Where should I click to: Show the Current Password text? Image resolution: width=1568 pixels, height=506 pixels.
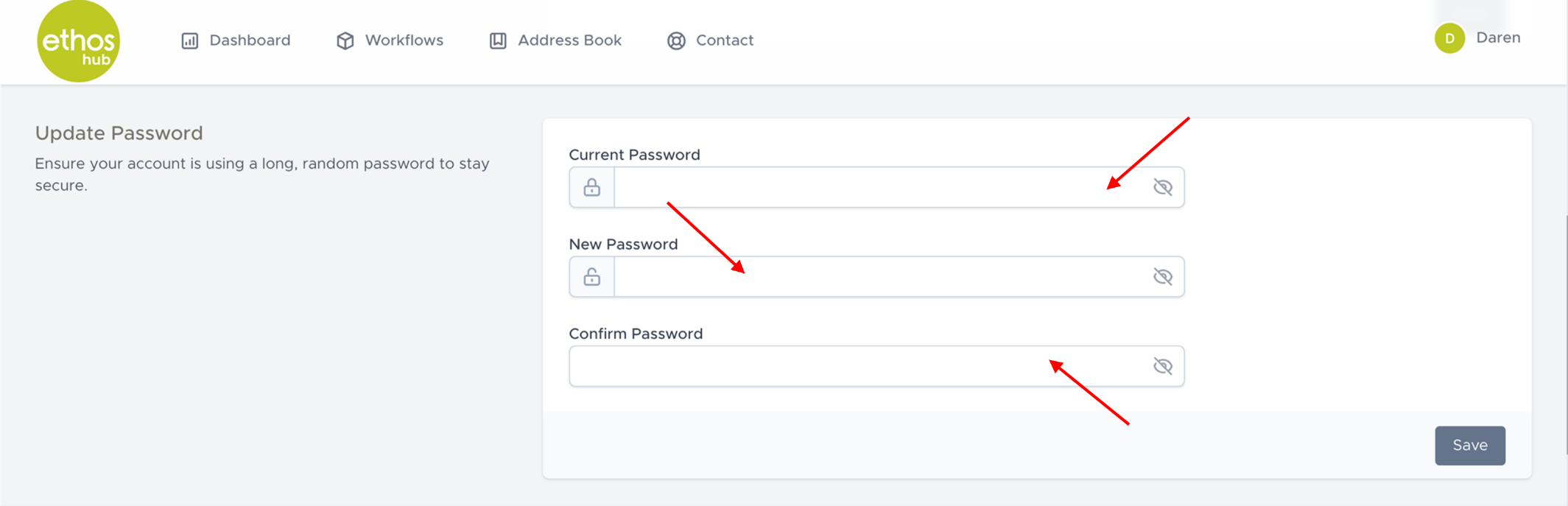click(x=1162, y=187)
